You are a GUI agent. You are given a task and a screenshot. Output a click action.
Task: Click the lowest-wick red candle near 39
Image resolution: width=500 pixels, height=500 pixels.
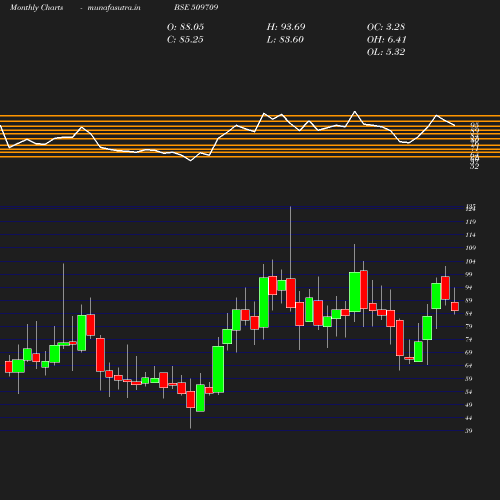pos(191,399)
